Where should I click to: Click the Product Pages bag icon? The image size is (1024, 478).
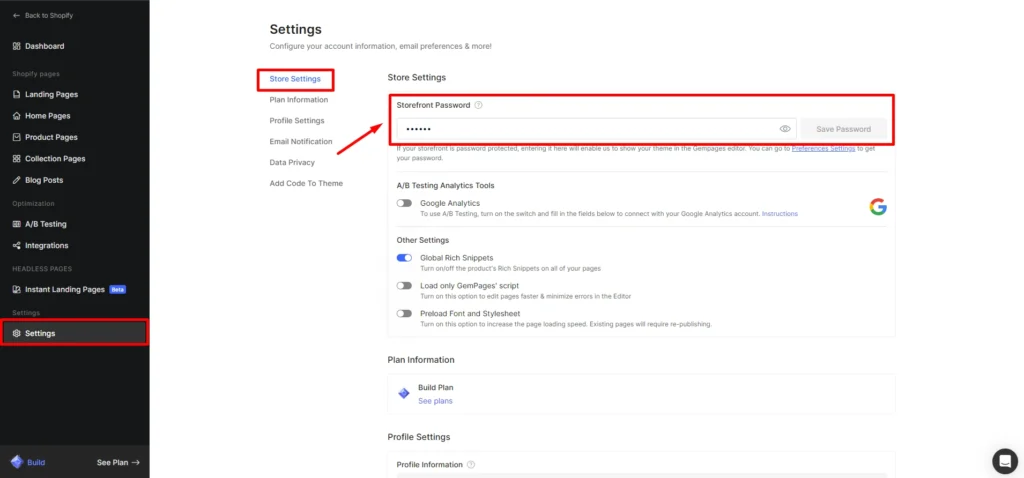(16, 138)
